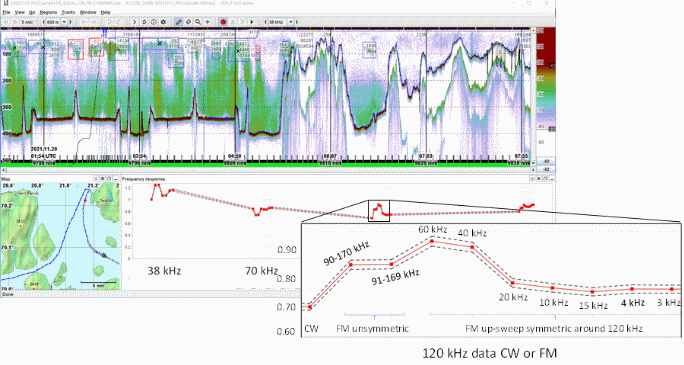The width and height of the screenshot is (684, 365).
Task: Minimize the Frequency response panel
Action: 552,179
